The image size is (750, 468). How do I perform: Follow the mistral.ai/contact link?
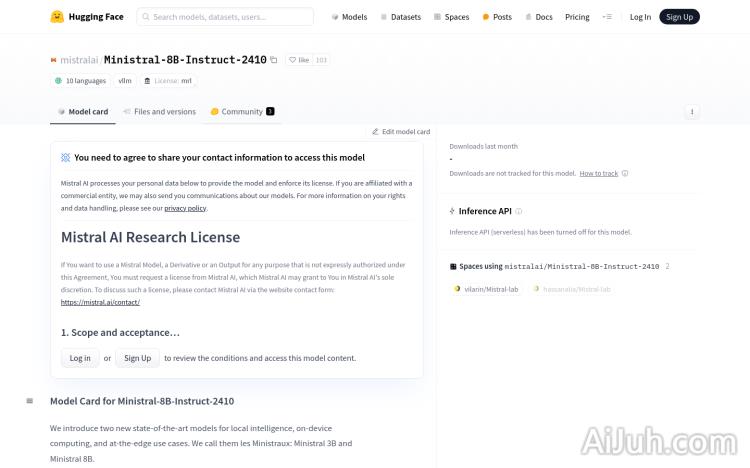coord(100,301)
